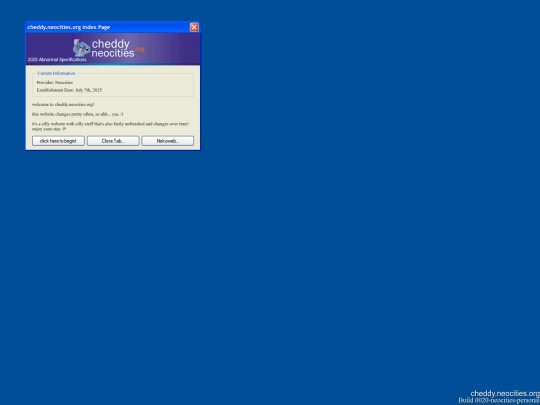Click the window title 'cheddy.neocities.org Index Page'
This screenshot has width=540, height=405.
(69, 27)
